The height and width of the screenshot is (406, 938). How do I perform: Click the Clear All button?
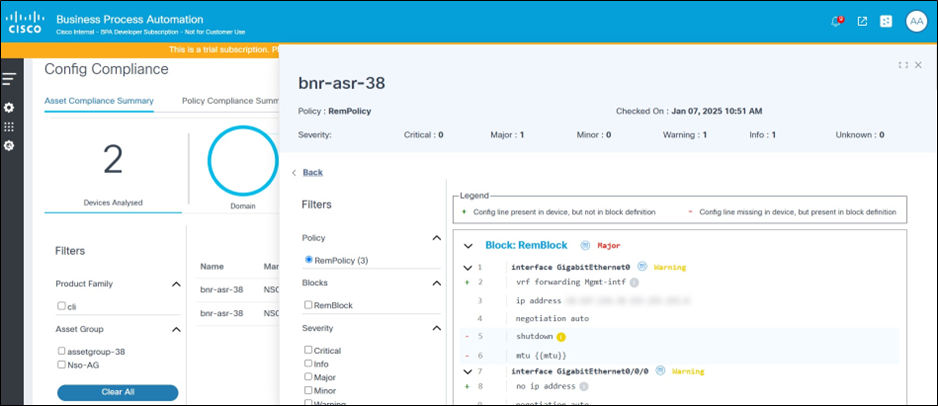[x=118, y=392]
